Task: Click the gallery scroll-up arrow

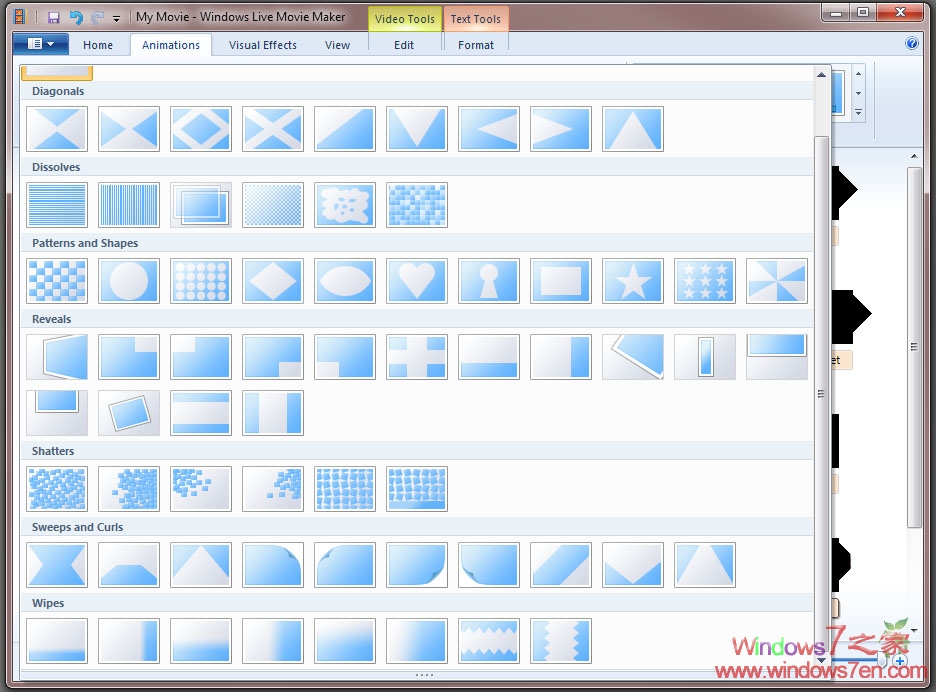Action: click(x=822, y=73)
